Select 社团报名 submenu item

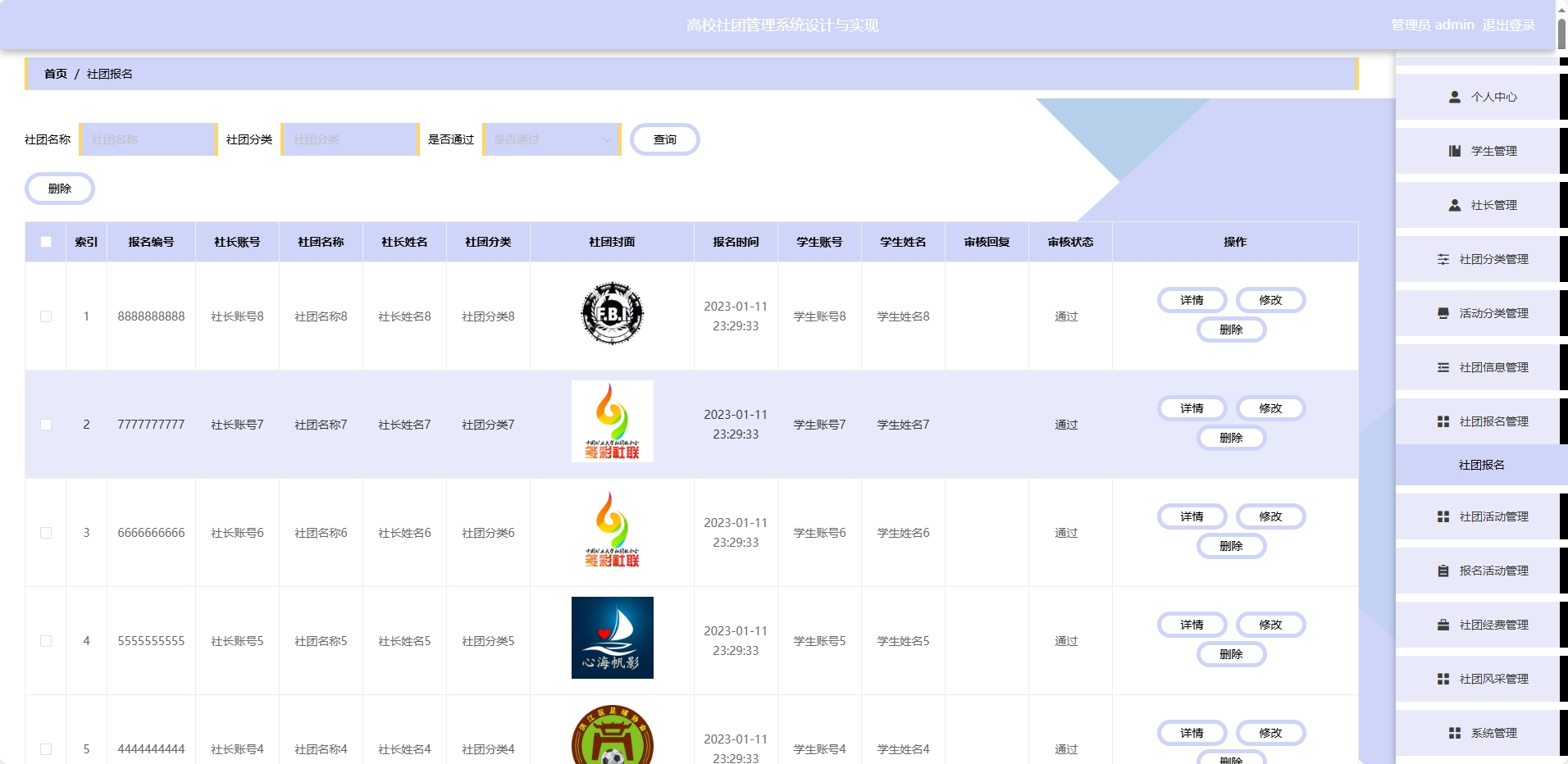(x=1482, y=465)
